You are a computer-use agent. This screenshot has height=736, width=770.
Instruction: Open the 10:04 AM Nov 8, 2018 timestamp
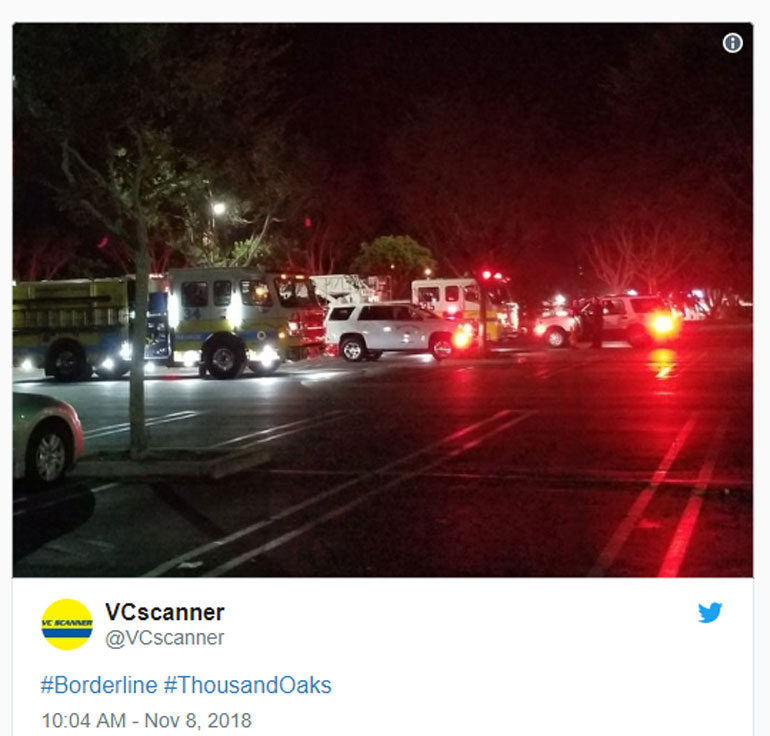click(146, 721)
